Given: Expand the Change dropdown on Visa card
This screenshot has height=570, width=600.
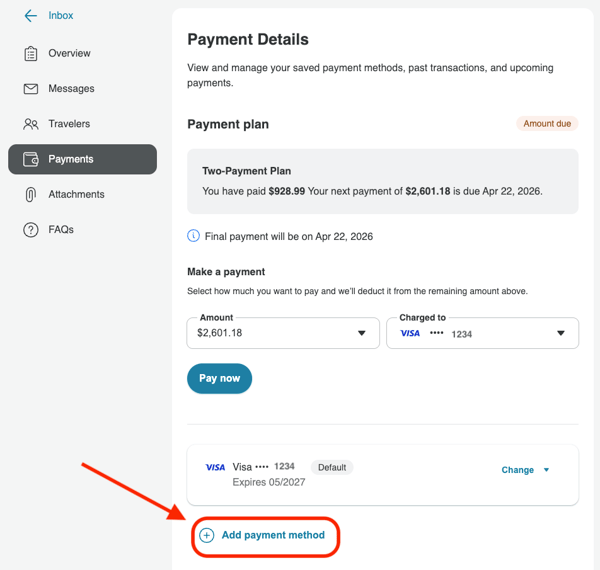Looking at the screenshot, I should (x=546, y=470).
